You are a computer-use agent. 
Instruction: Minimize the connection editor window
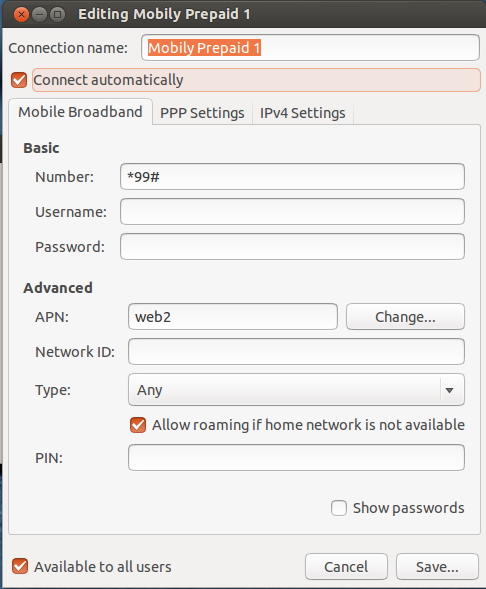(x=39, y=15)
